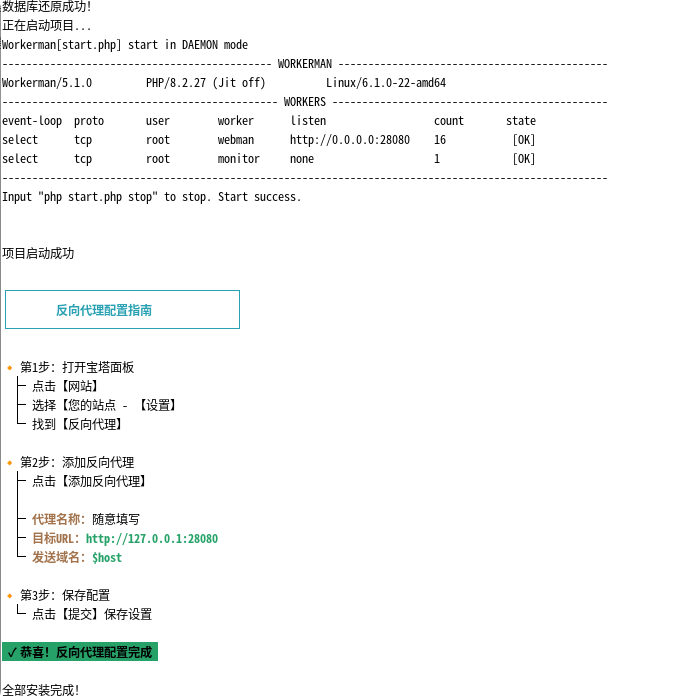
Task: Click the Input "php start.php stop" line
Action: (x=152, y=197)
